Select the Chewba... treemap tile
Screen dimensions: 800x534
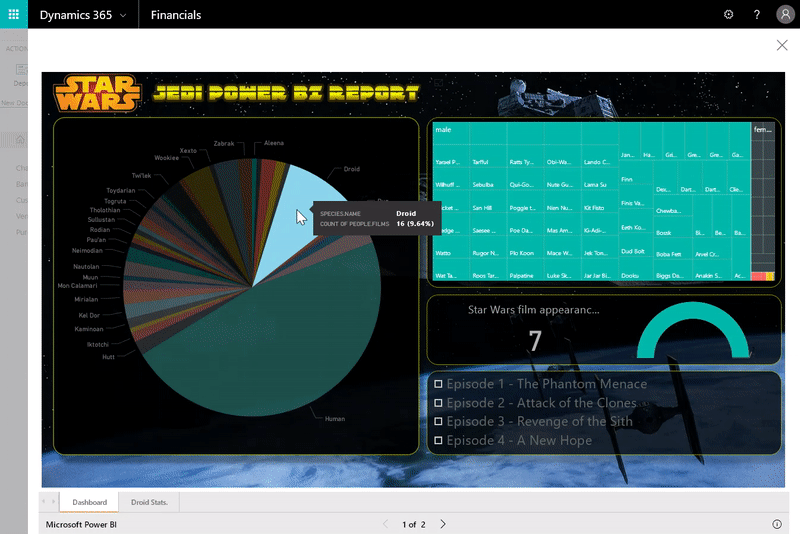click(x=672, y=205)
